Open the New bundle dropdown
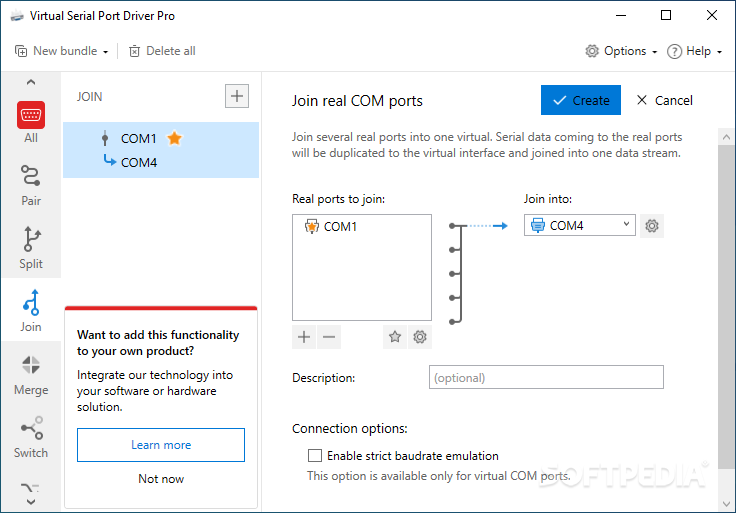The width and height of the screenshot is (736, 513). click(61, 51)
